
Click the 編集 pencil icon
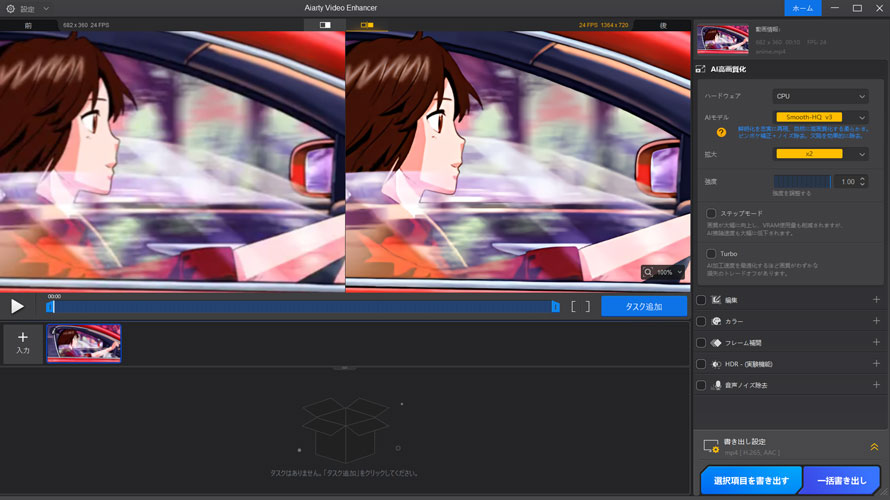point(716,300)
